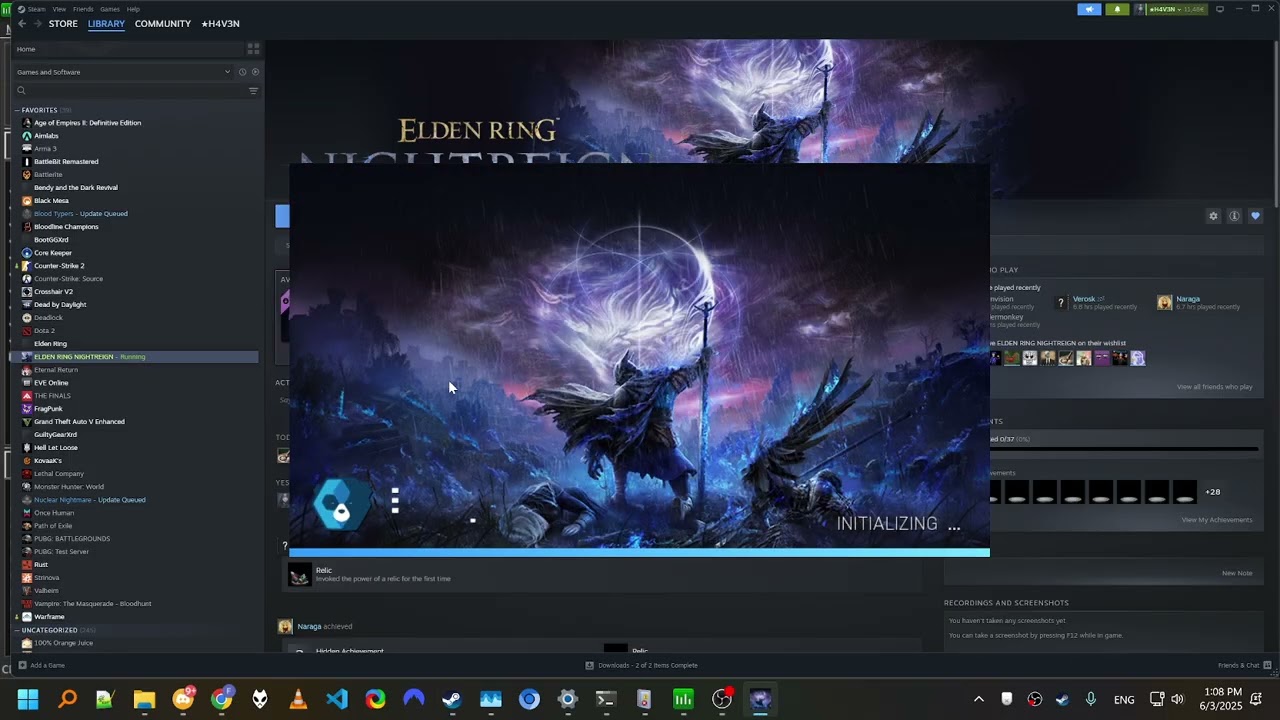
Task: Select Monster Hunter: World
Action: (69, 487)
